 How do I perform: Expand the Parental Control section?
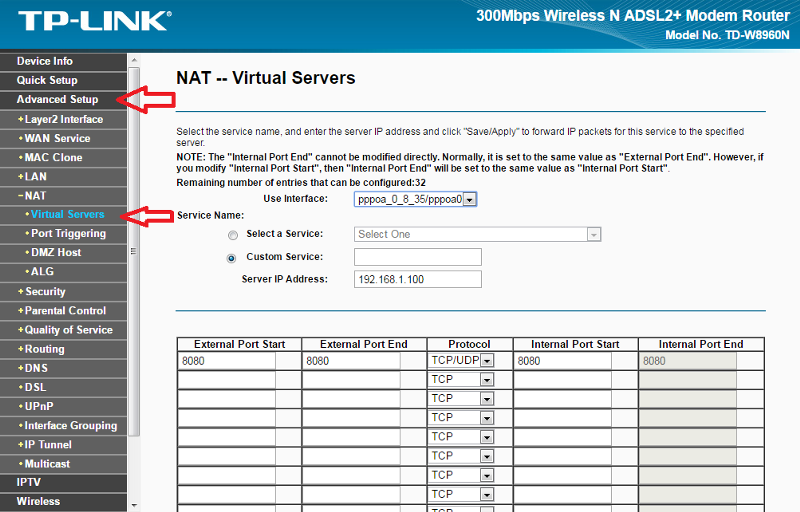[65, 311]
